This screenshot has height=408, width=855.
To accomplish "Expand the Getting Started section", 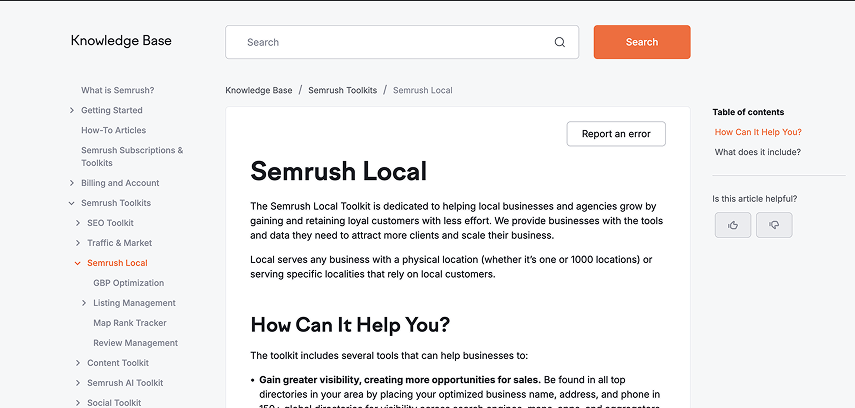I will pyautogui.click(x=72, y=110).
